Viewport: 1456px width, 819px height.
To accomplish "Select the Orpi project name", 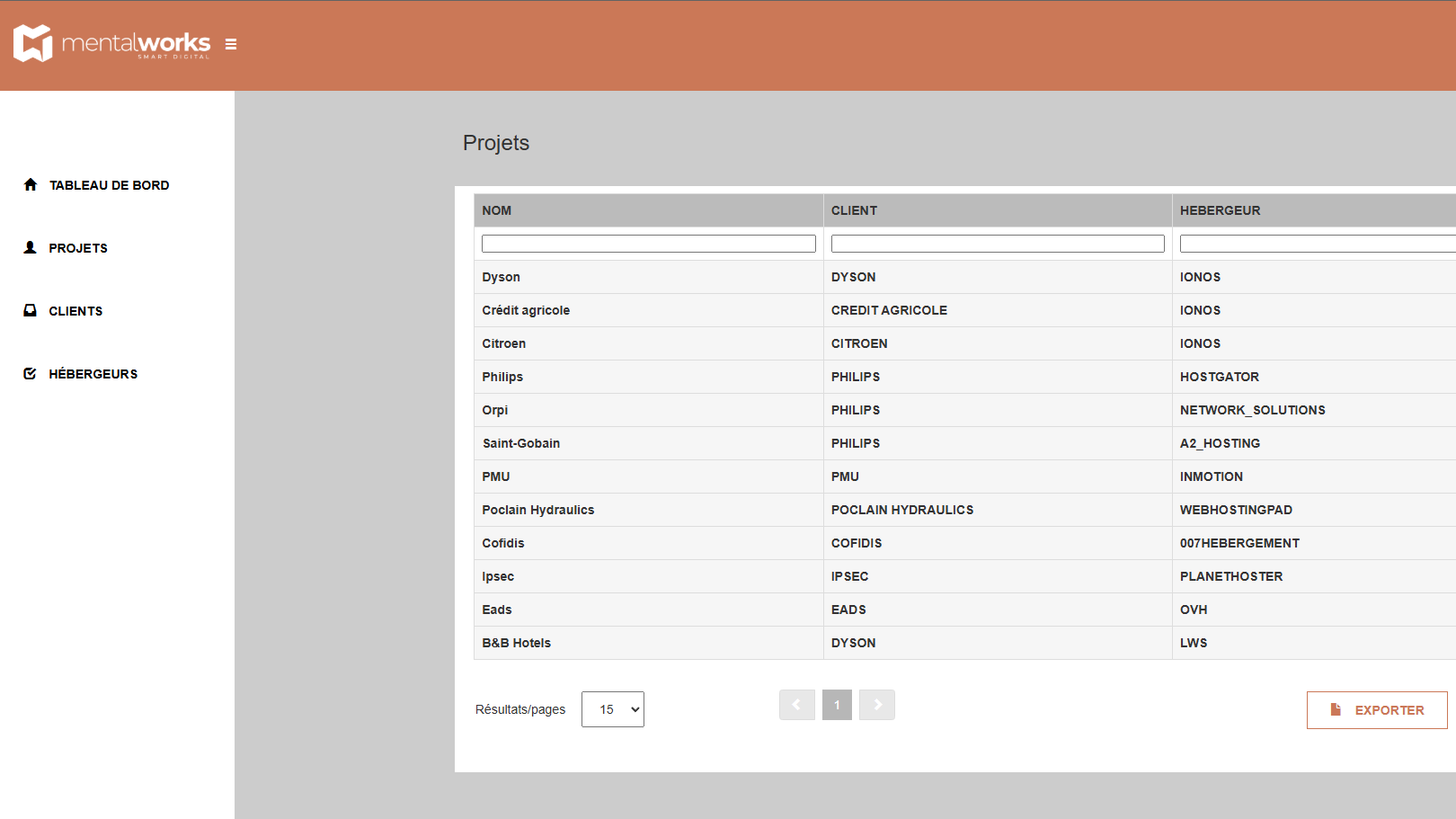I will [495, 410].
